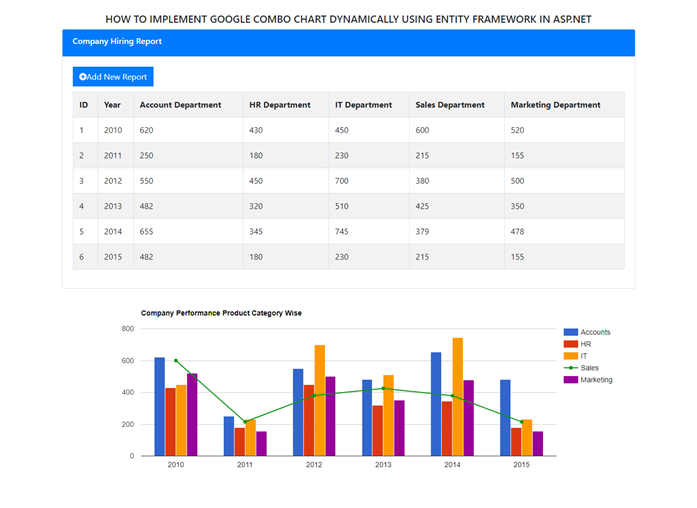Click Marketing value 520 for 2010
697x508 pixels.
tap(517, 130)
